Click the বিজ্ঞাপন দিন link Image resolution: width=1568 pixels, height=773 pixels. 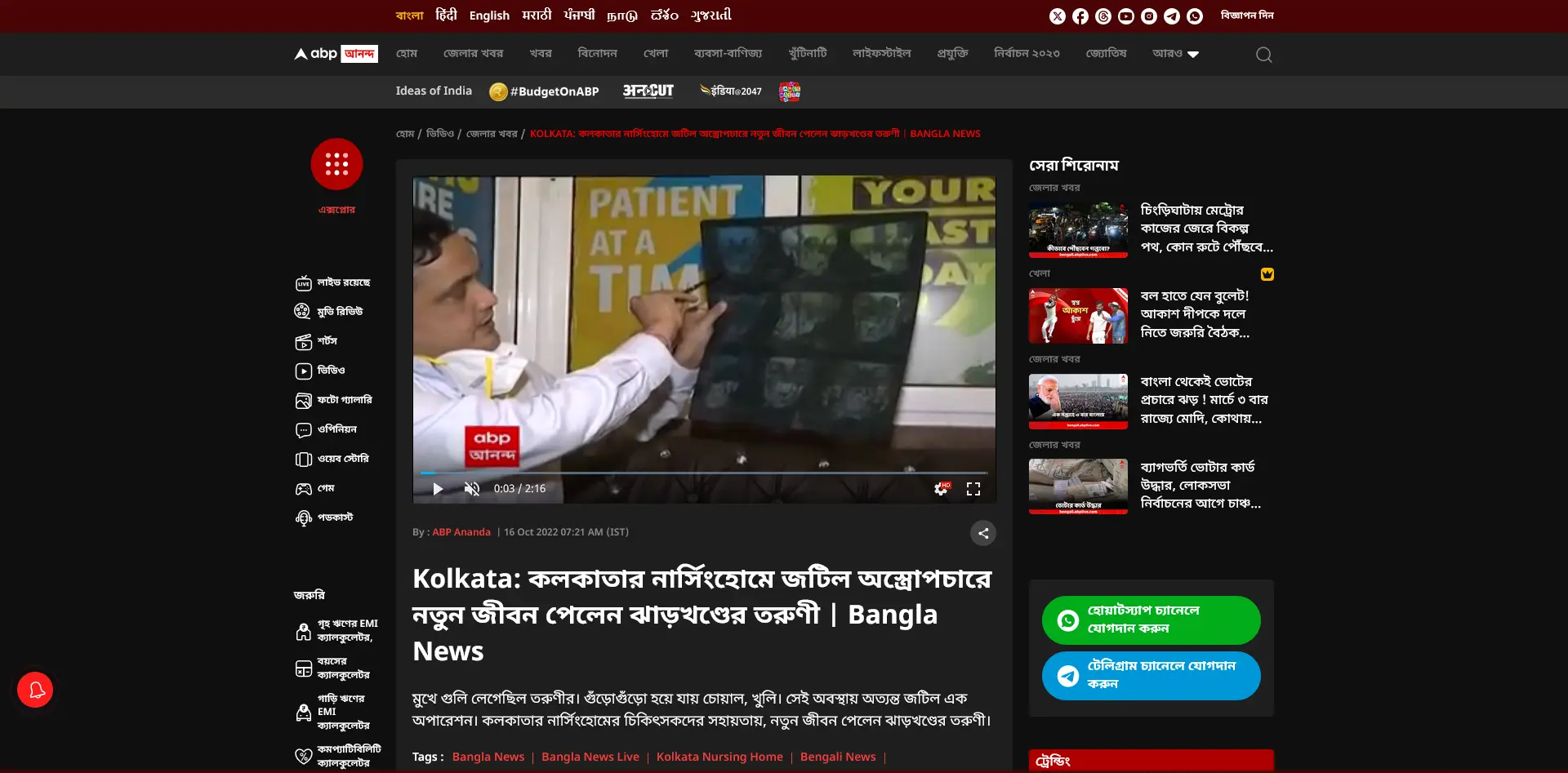click(1247, 16)
